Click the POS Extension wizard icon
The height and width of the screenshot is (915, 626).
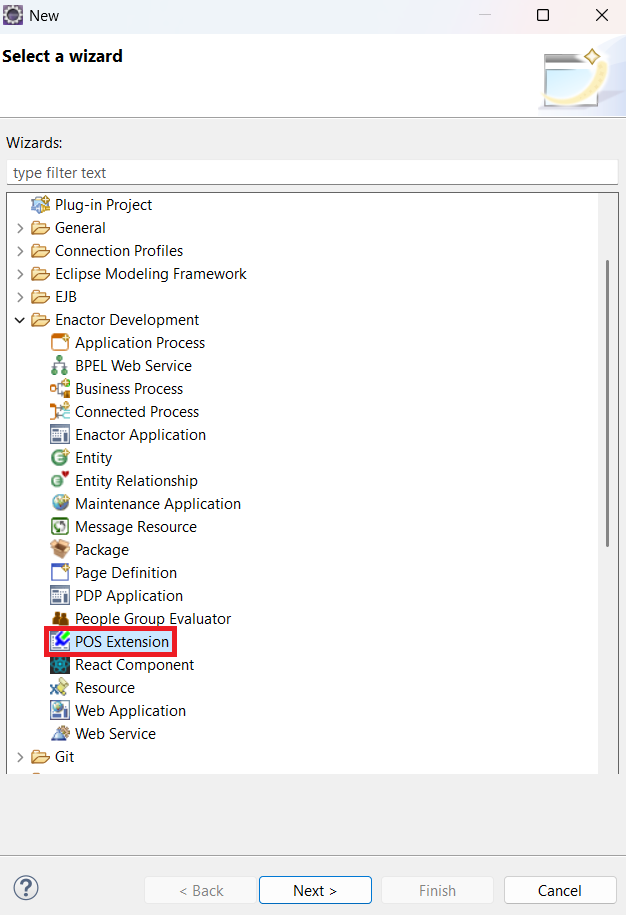click(x=60, y=642)
